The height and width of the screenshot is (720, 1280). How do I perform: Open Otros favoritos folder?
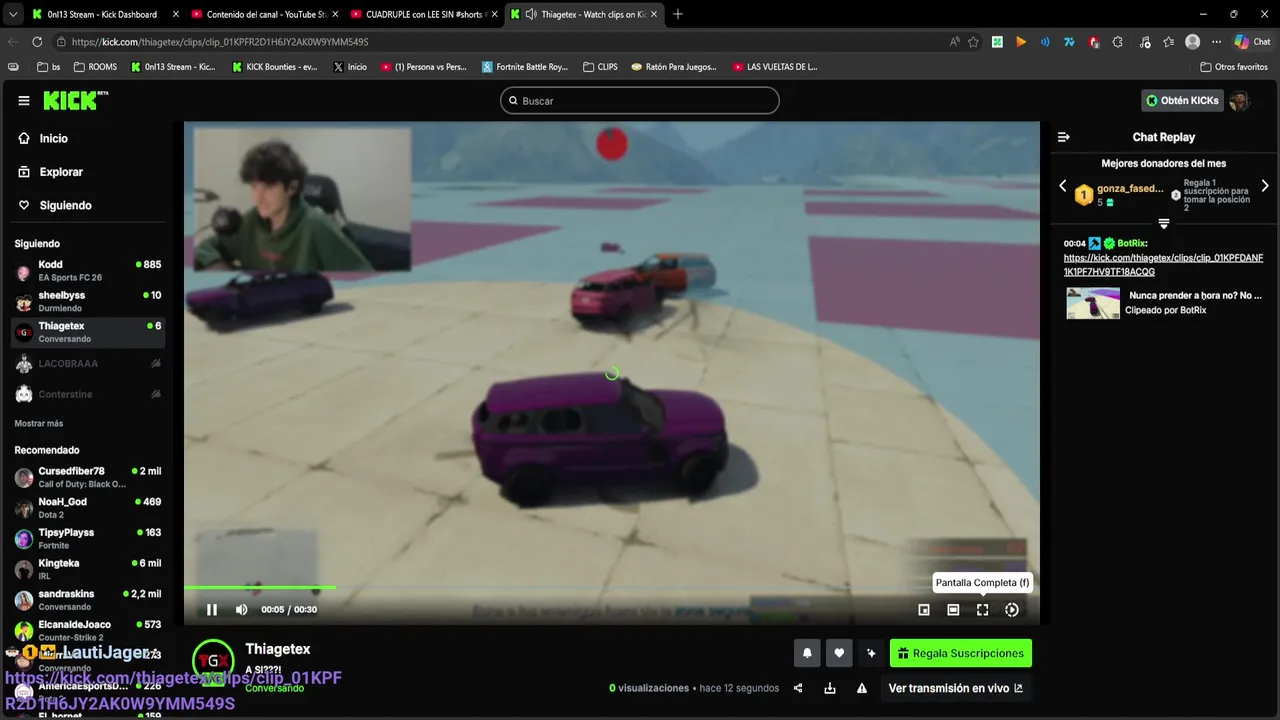point(1234,67)
